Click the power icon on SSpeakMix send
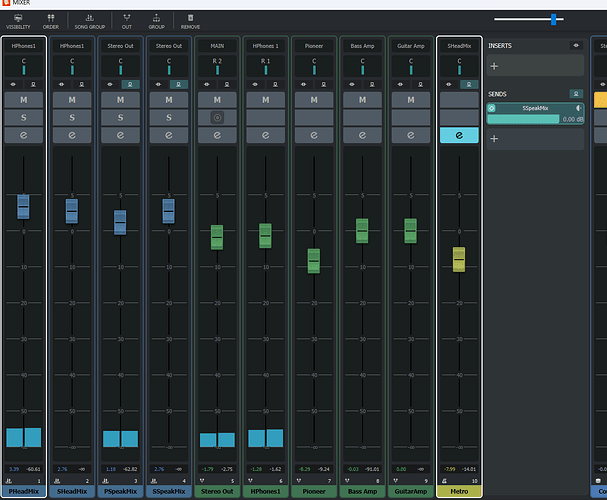Image resolution: width=607 pixels, height=500 pixels. click(492, 108)
